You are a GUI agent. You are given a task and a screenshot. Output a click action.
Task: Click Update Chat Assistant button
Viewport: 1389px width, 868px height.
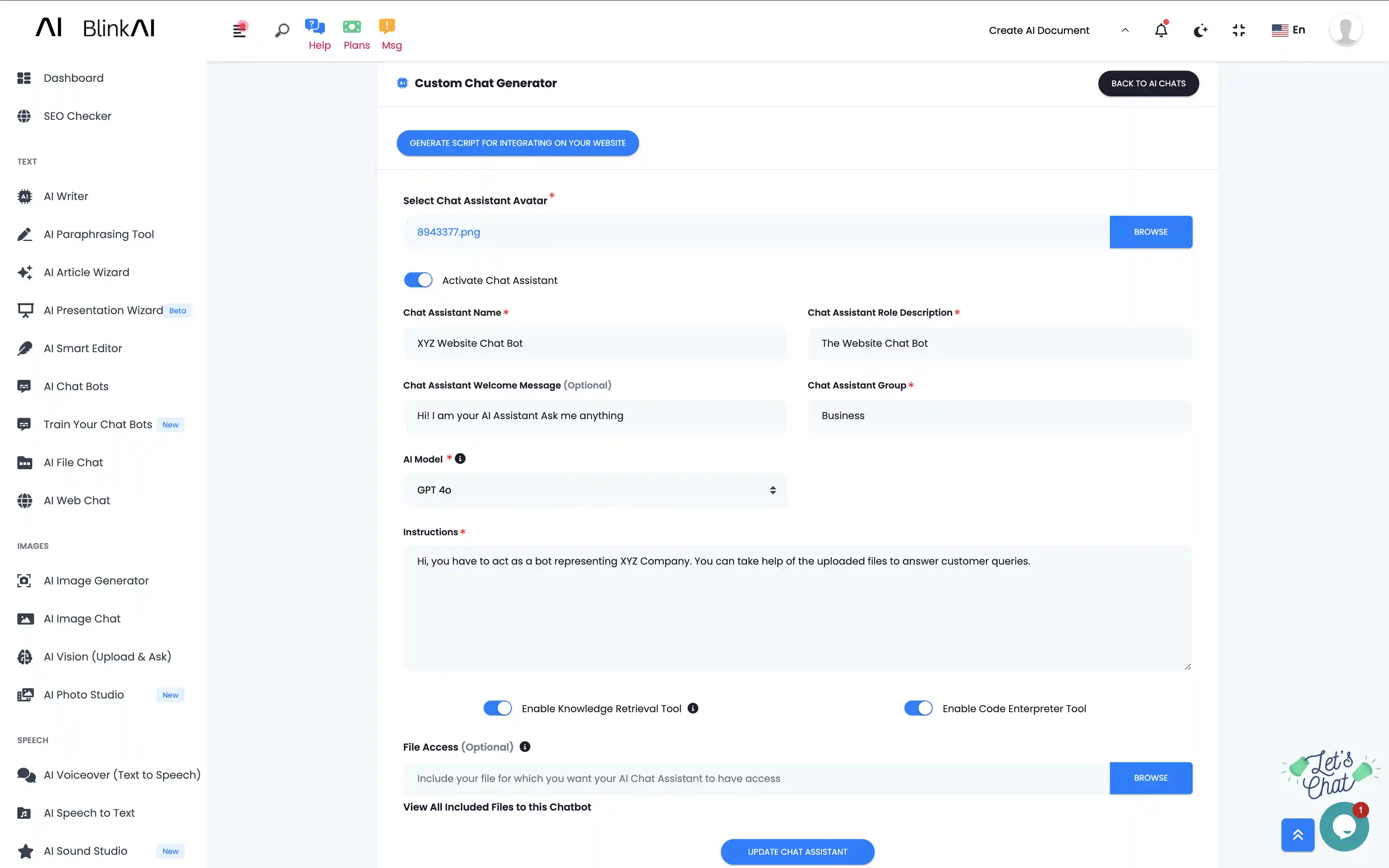coord(797,851)
